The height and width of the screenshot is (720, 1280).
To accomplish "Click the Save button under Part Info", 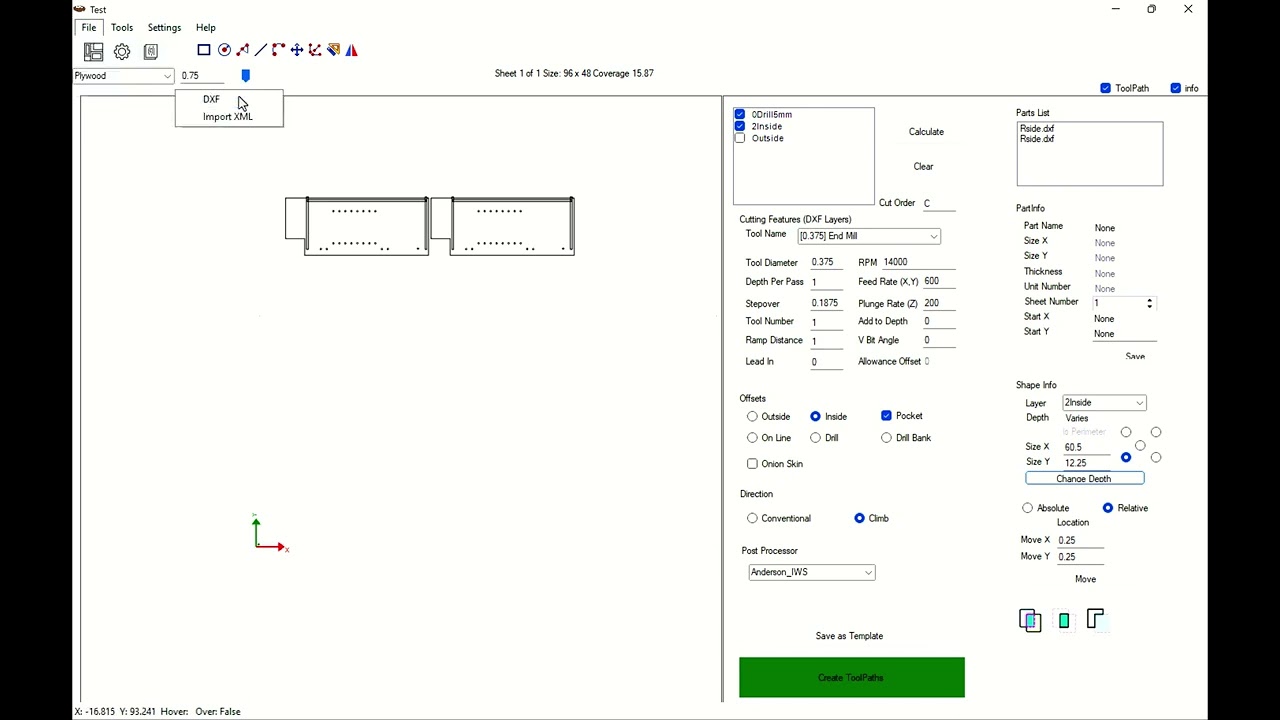I will (1135, 357).
